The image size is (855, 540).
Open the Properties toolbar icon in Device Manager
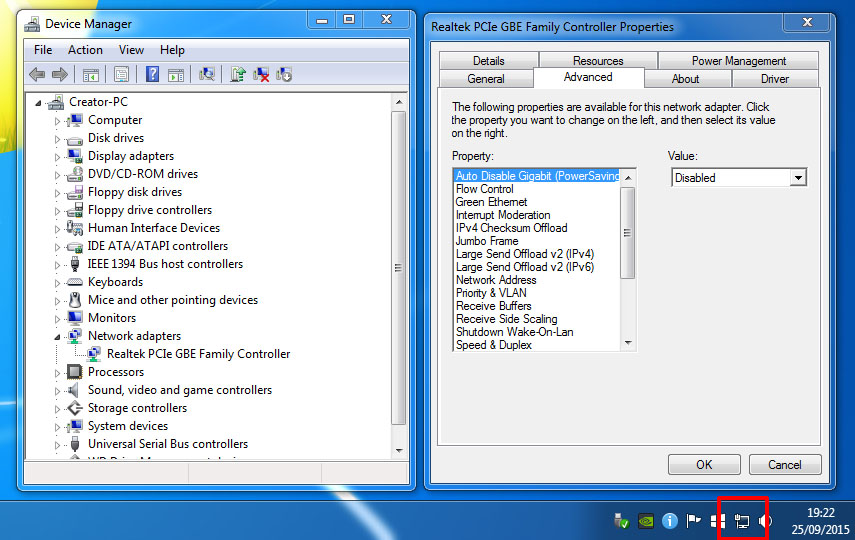click(121, 74)
